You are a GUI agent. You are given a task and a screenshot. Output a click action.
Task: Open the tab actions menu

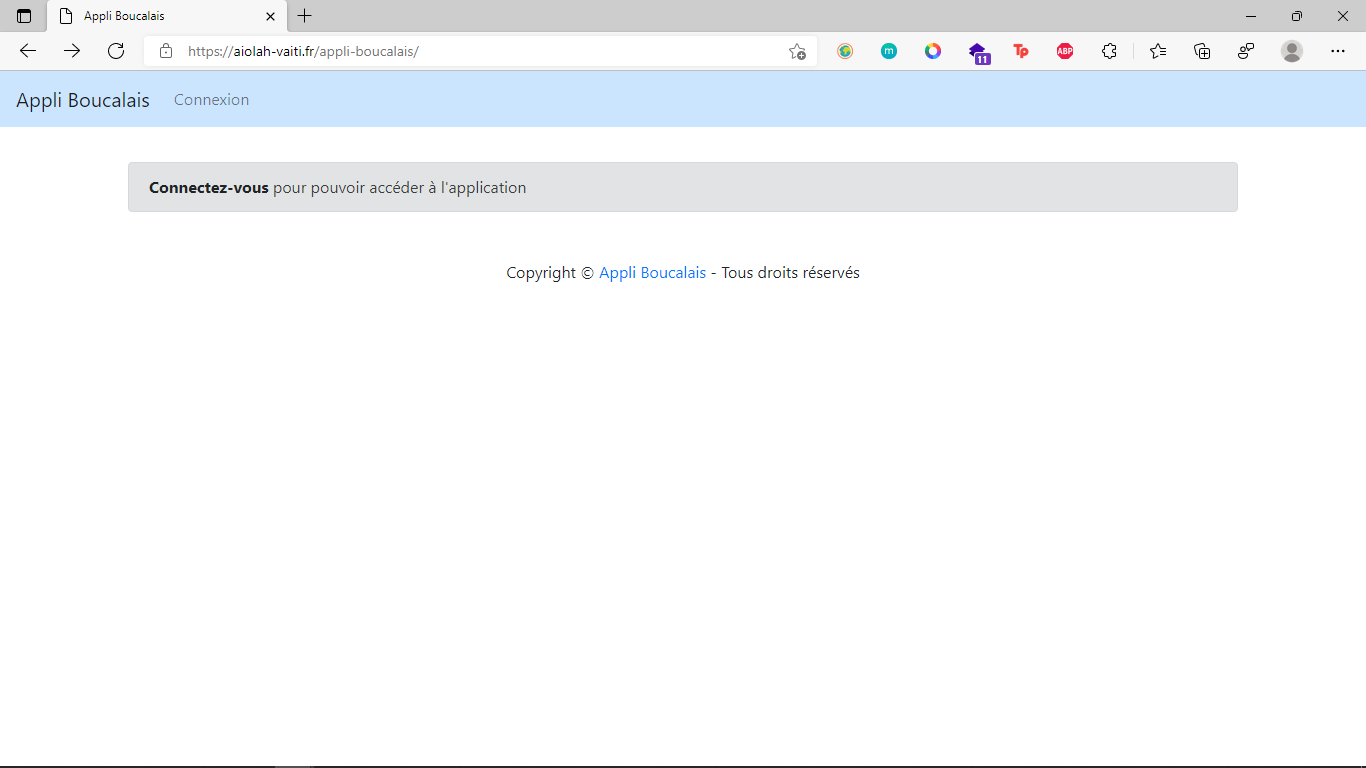[24, 16]
